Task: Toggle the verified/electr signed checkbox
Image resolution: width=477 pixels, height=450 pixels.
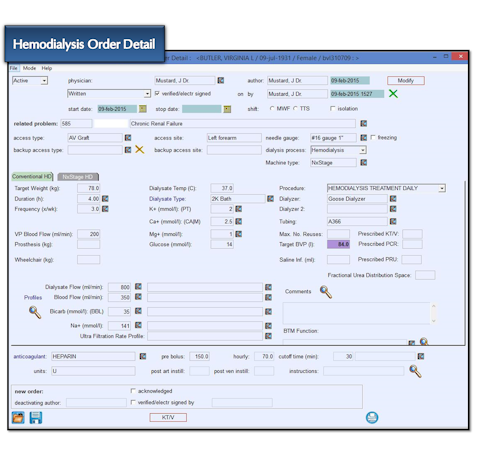Action: click(x=157, y=94)
